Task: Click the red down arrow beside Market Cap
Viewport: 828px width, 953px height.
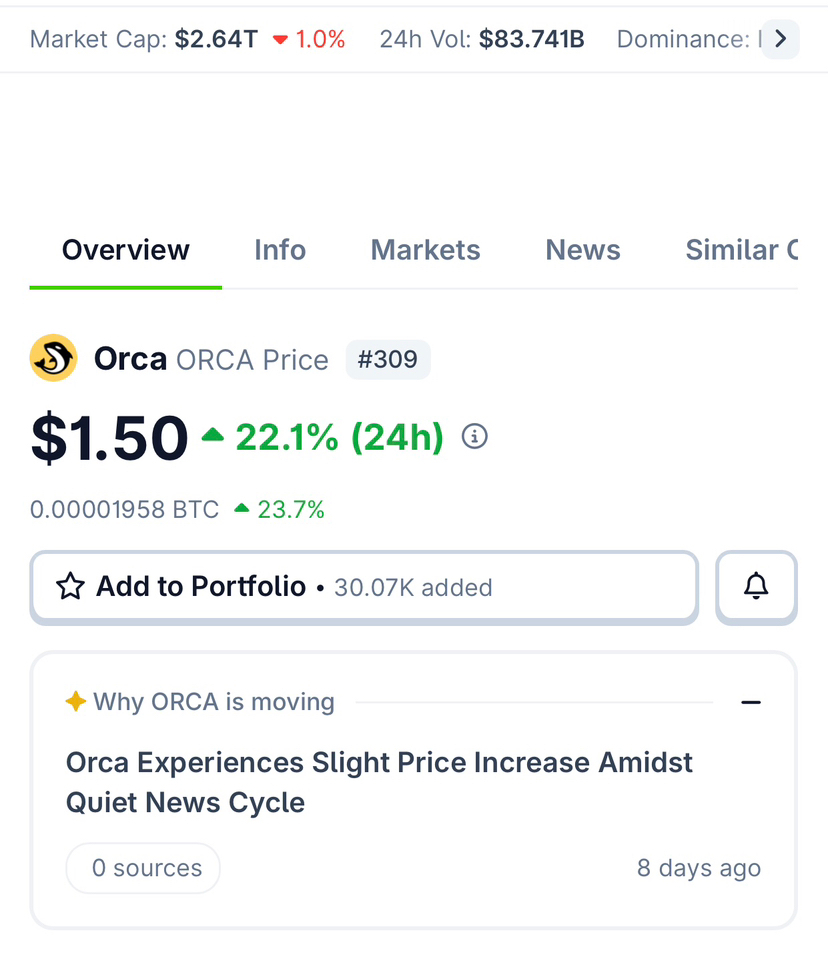Action: [280, 40]
